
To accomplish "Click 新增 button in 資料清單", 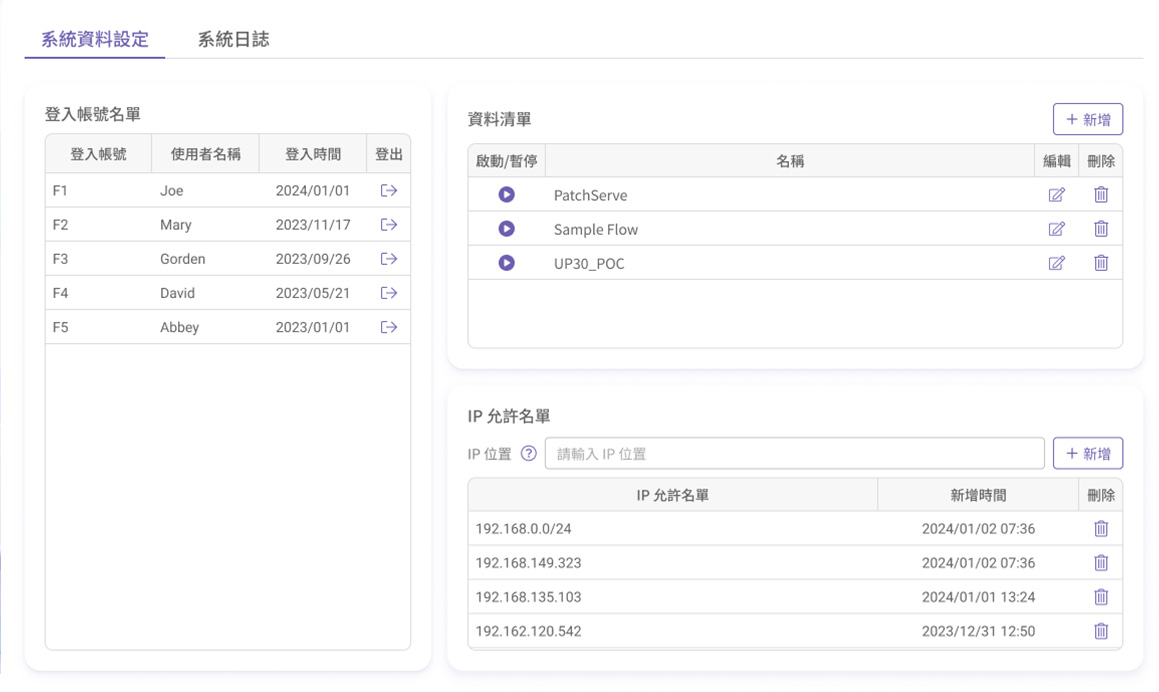I will [x=1087, y=119].
